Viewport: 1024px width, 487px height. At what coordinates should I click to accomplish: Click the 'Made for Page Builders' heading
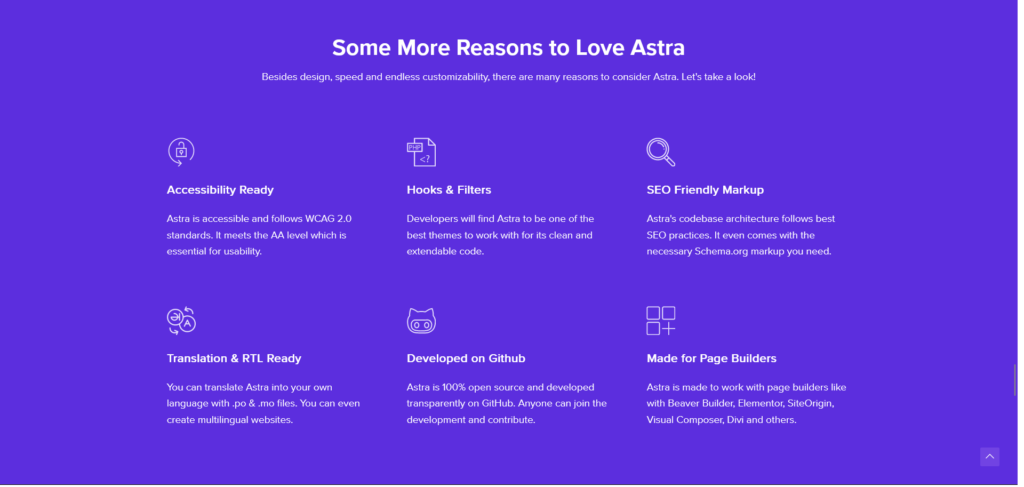(711, 358)
